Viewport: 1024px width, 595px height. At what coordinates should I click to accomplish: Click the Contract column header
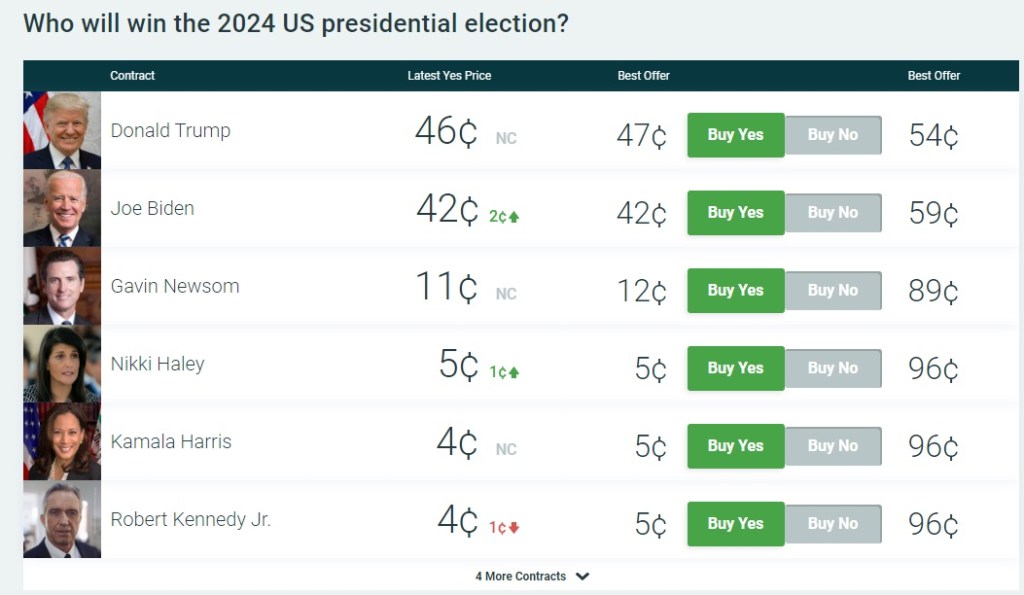[x=132, y=76]
